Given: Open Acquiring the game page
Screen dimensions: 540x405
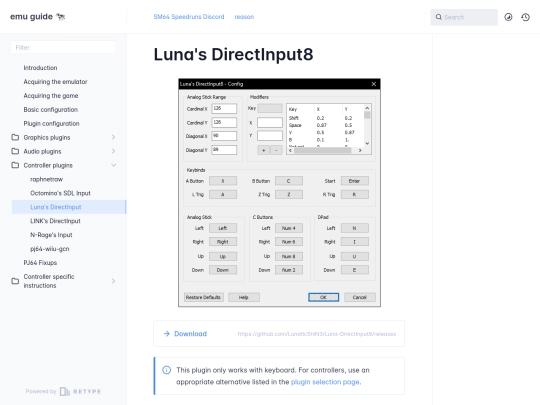Looking at the screenshot, I should (51, 96).
